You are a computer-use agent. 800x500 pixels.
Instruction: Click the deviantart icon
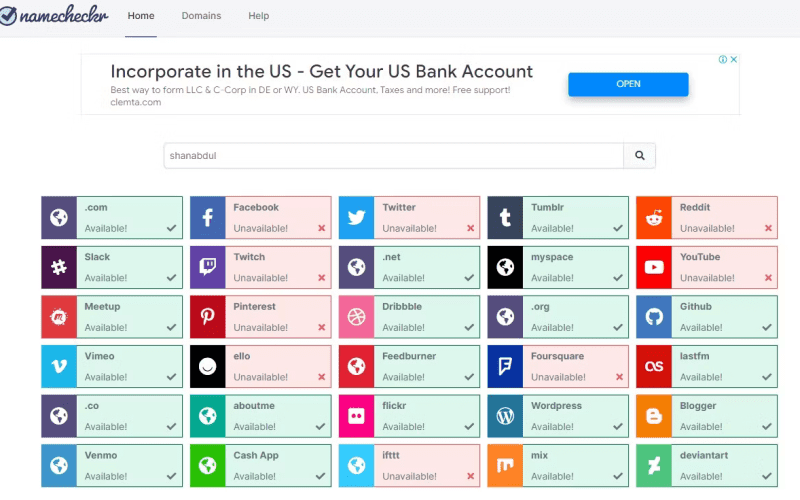[x=654, y=465]
